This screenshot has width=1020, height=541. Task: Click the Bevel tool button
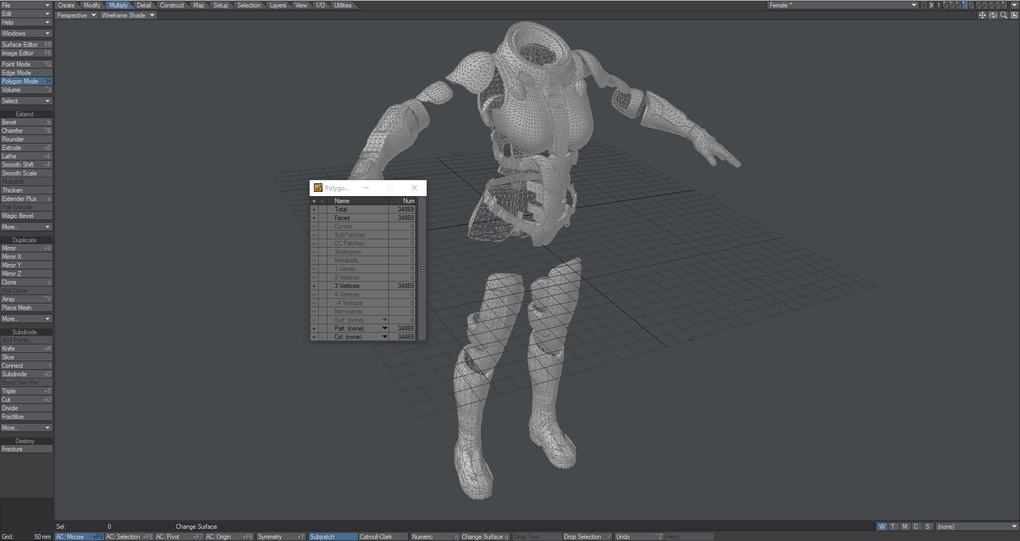(25, 122)
